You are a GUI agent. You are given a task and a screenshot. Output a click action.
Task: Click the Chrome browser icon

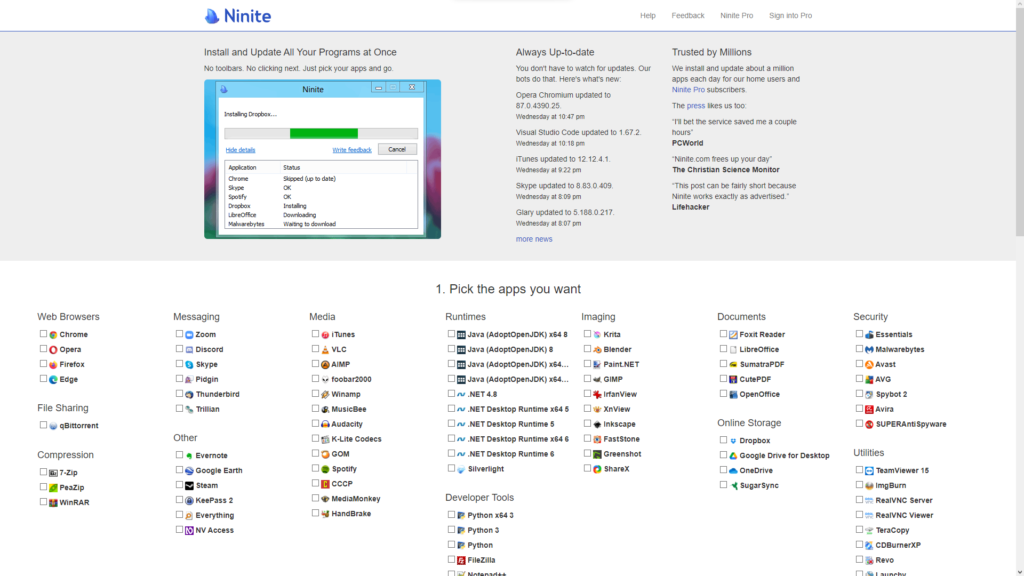click(x=53, y=335)
